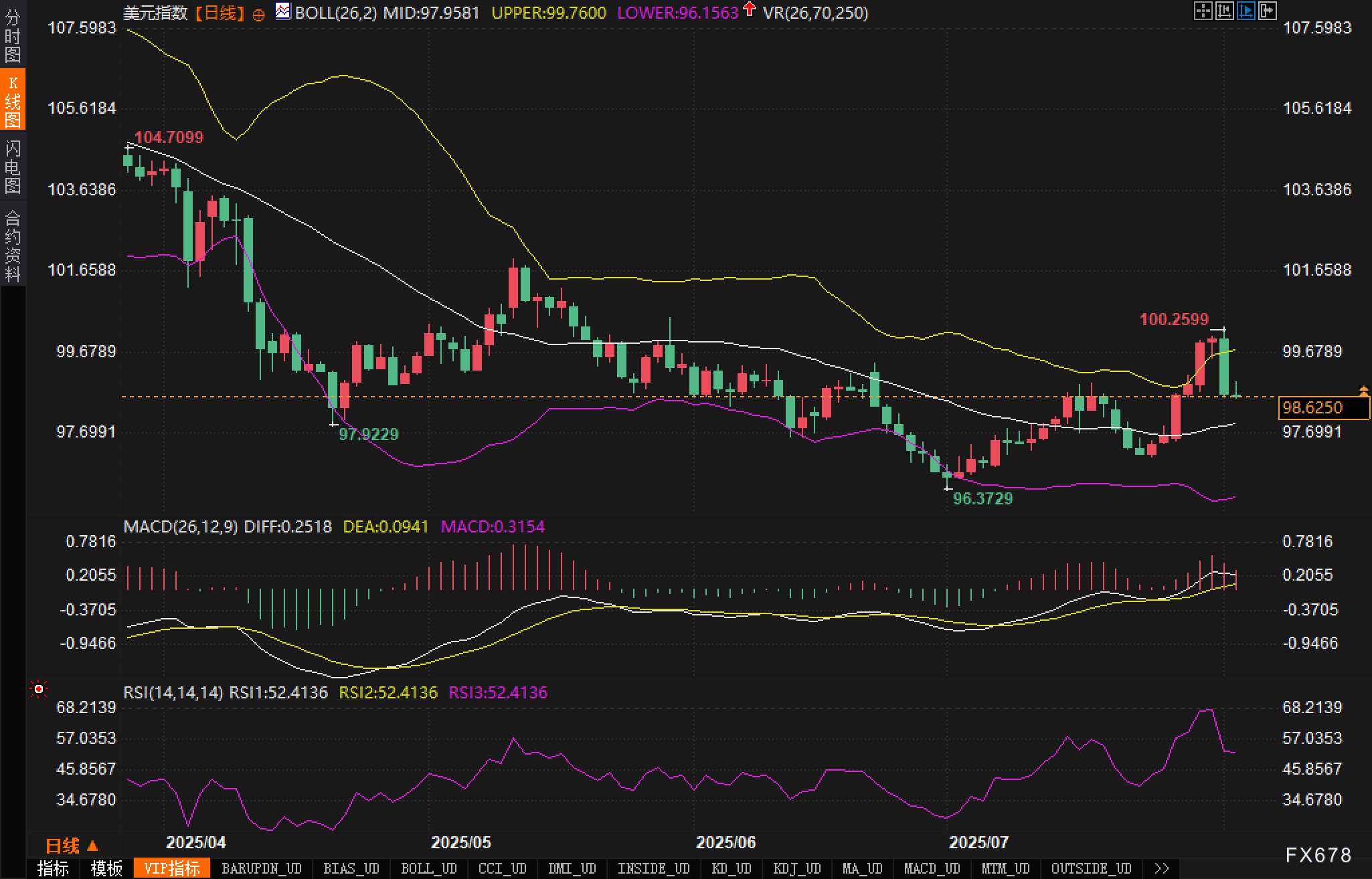Toggle the VIP指标 tab

pos(172,868)
